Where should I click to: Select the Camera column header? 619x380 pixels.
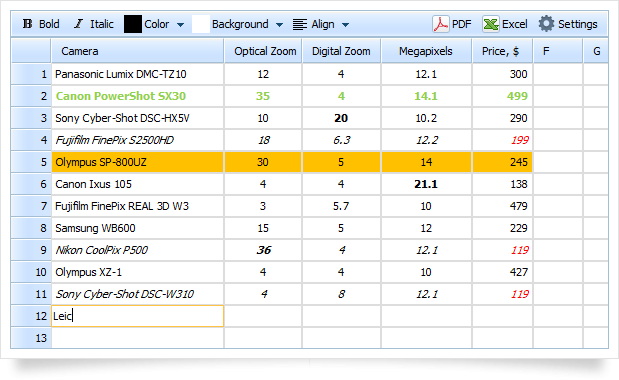click(x=137, y=51)
